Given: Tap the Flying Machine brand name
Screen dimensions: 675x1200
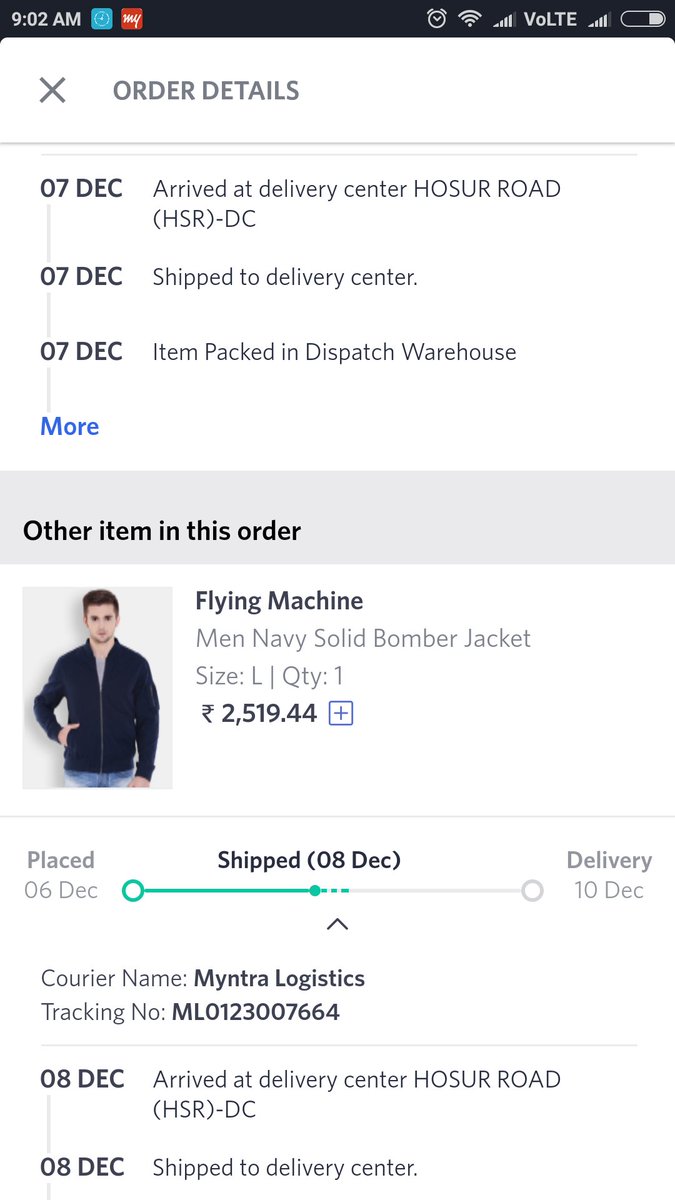Looking at the screenshot, I should tap(279, 601).
